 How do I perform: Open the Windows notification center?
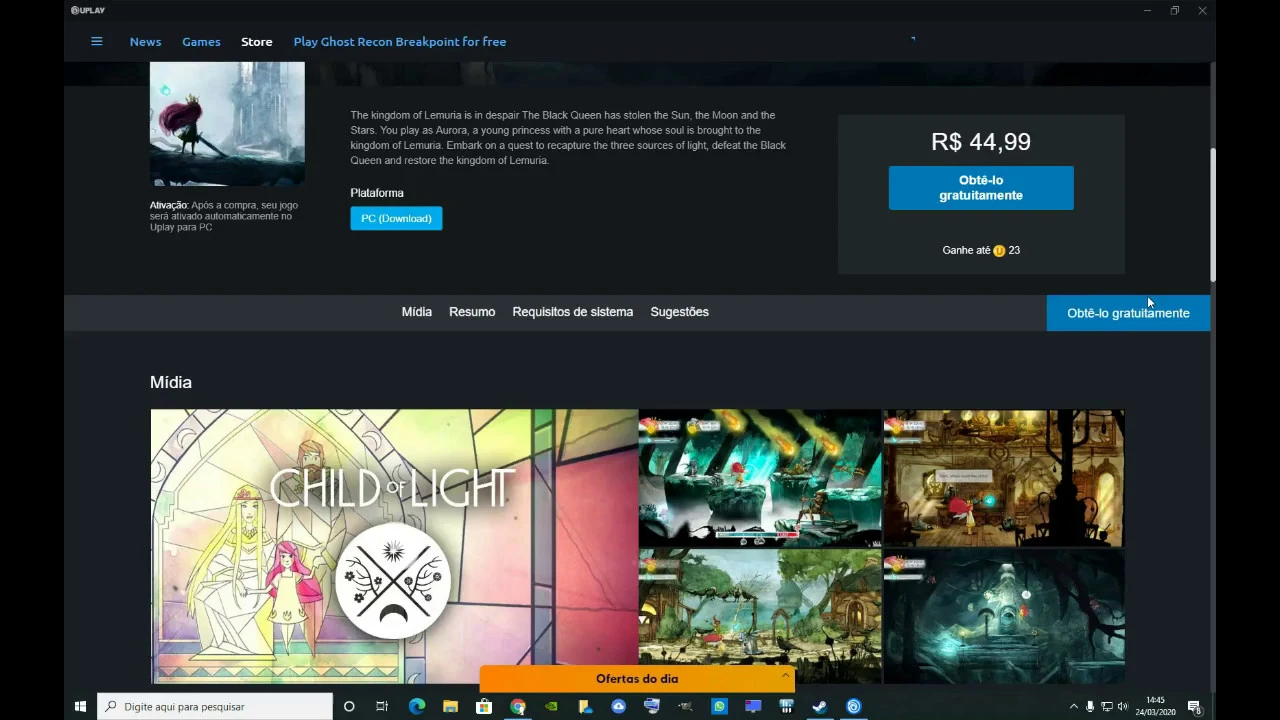click(x=1194, y=706)
